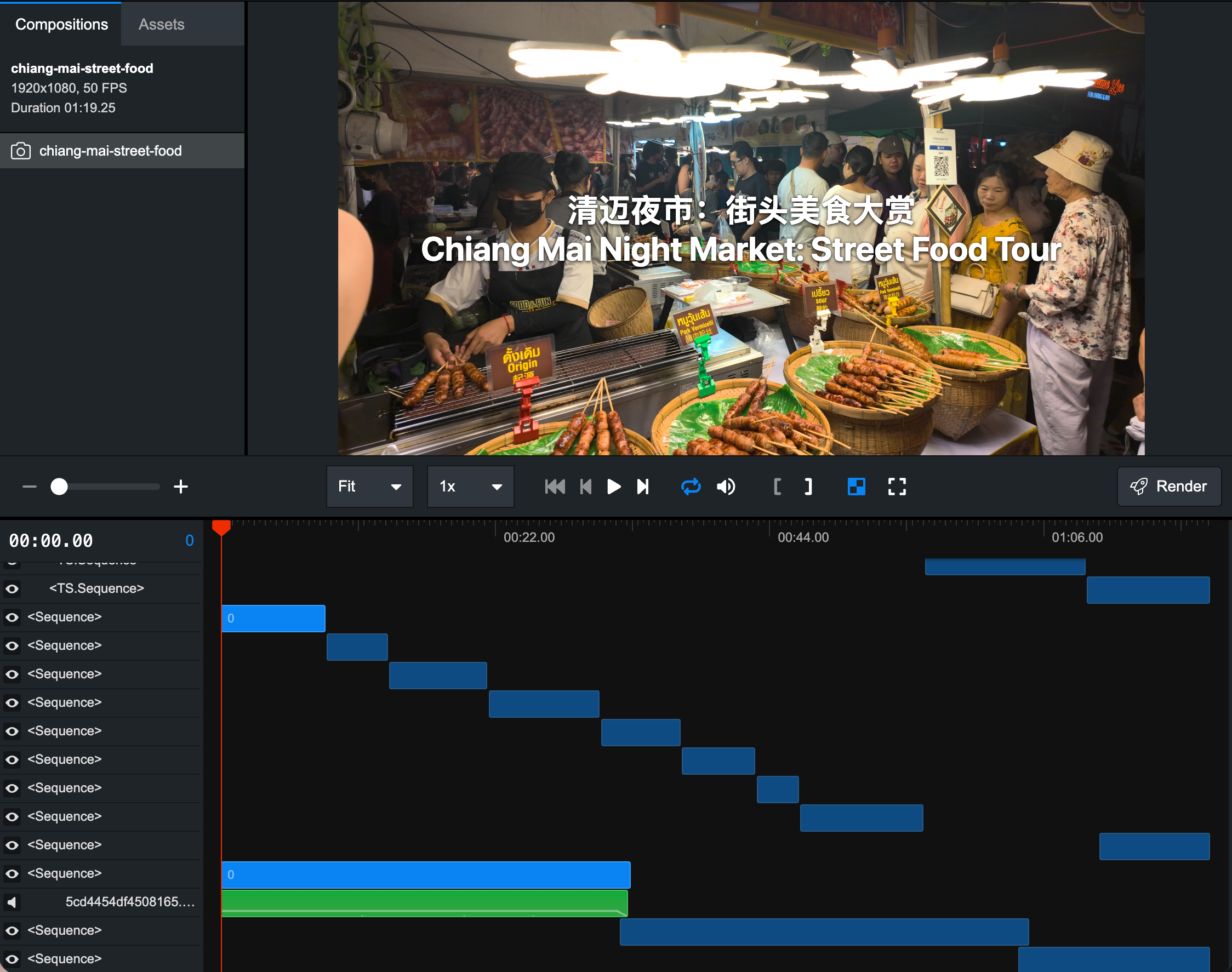Open the 1x playback speed dropdown
1232x972 pixels.
(x=470, y=487)
